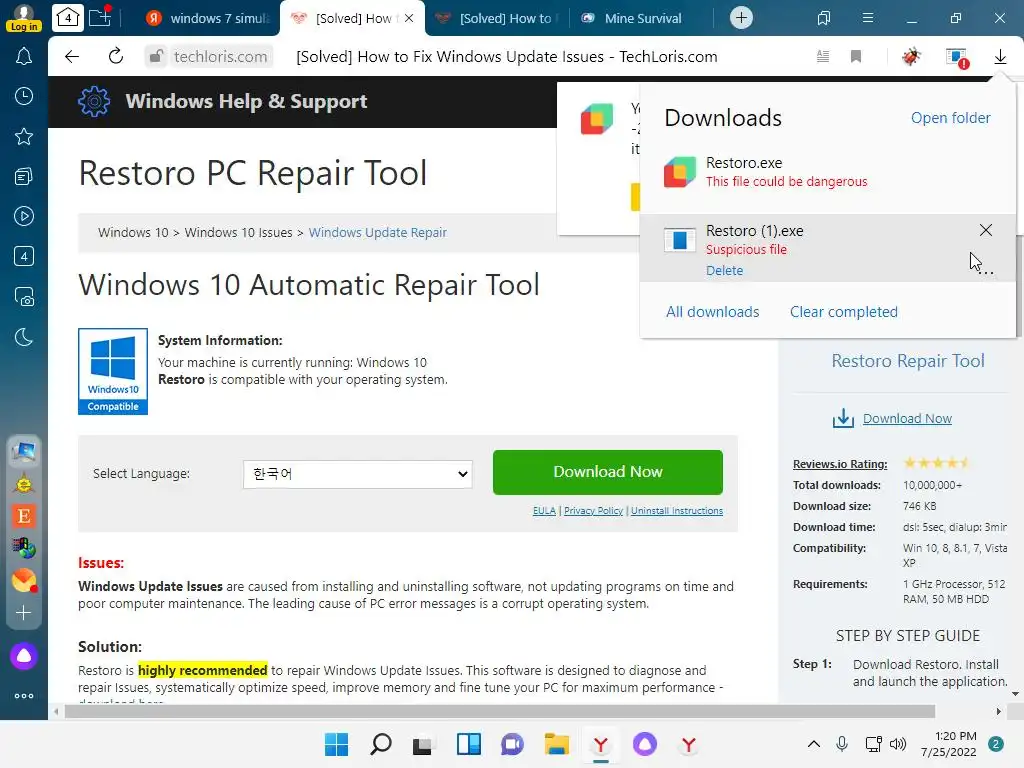Open Uninstall Instructions link
This screenshot has height=768, width=1024.
pos(677,511)
